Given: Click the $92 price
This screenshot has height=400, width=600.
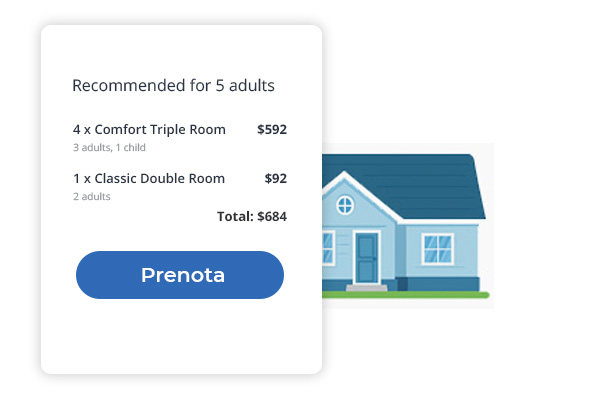Looking at the screenshot, I should click(x=275, y=179).
